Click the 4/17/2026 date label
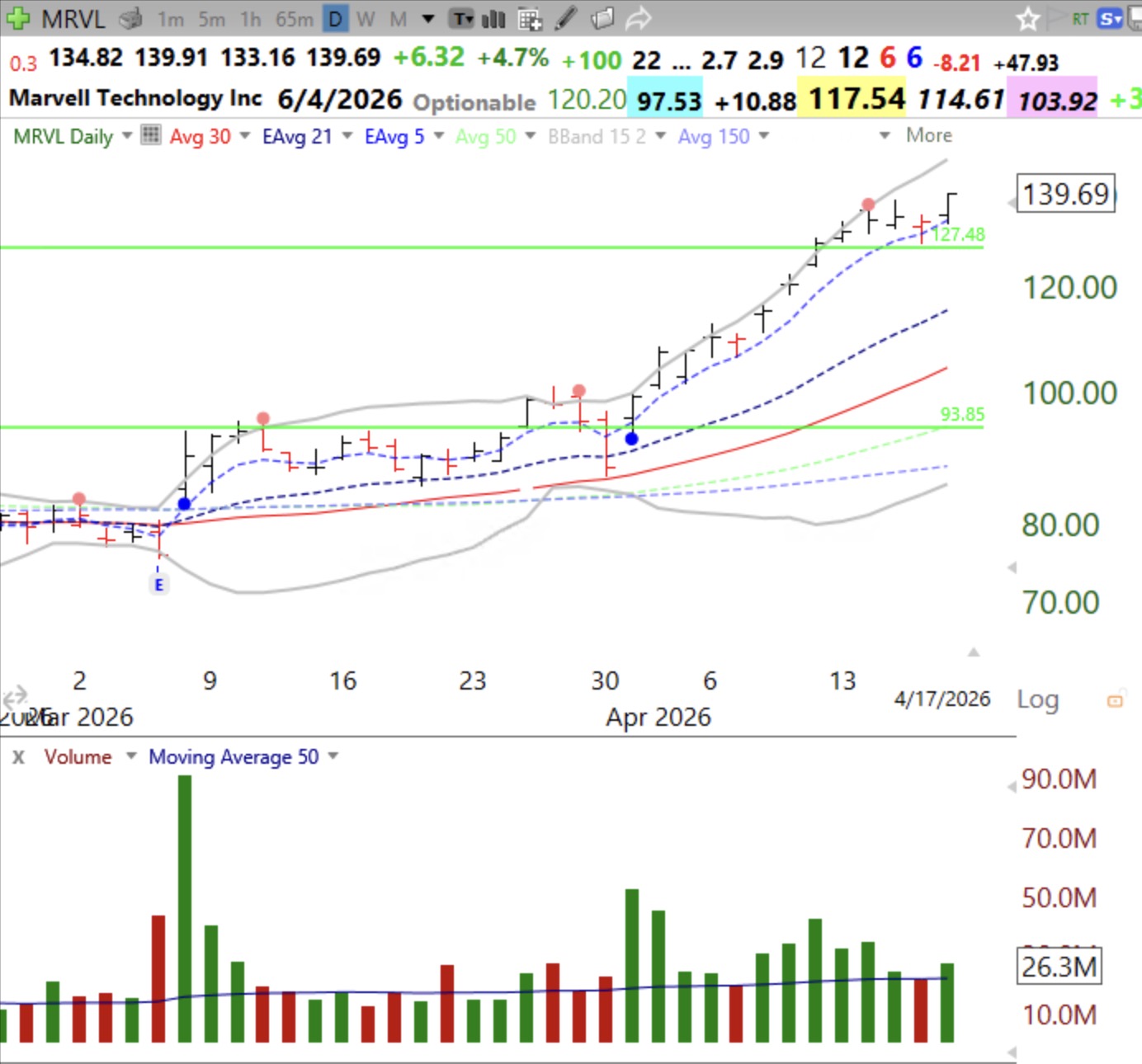Viewport: 1142px width, 1064px height. (x=942, y=699)
